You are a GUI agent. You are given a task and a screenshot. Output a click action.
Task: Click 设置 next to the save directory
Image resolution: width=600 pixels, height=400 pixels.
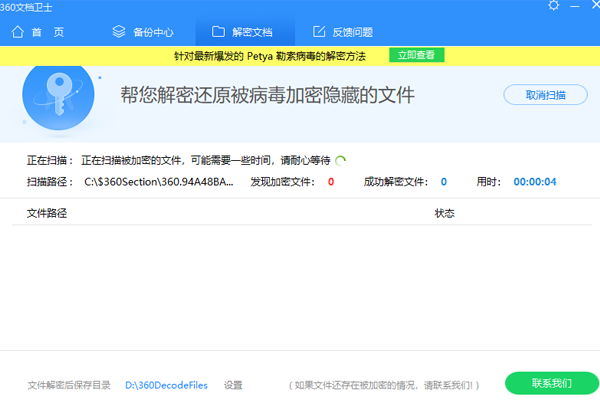pos(233,384)
